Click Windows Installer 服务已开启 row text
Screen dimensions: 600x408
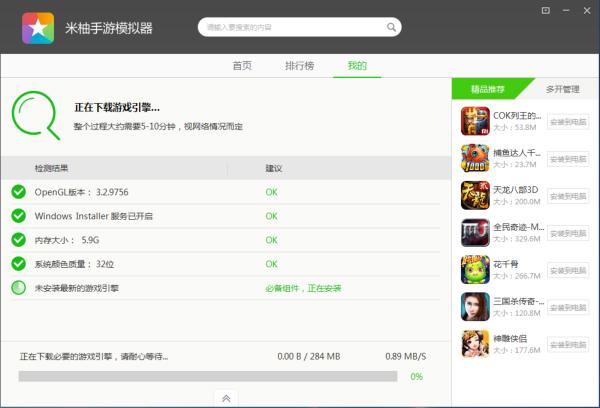coord(93,216)
